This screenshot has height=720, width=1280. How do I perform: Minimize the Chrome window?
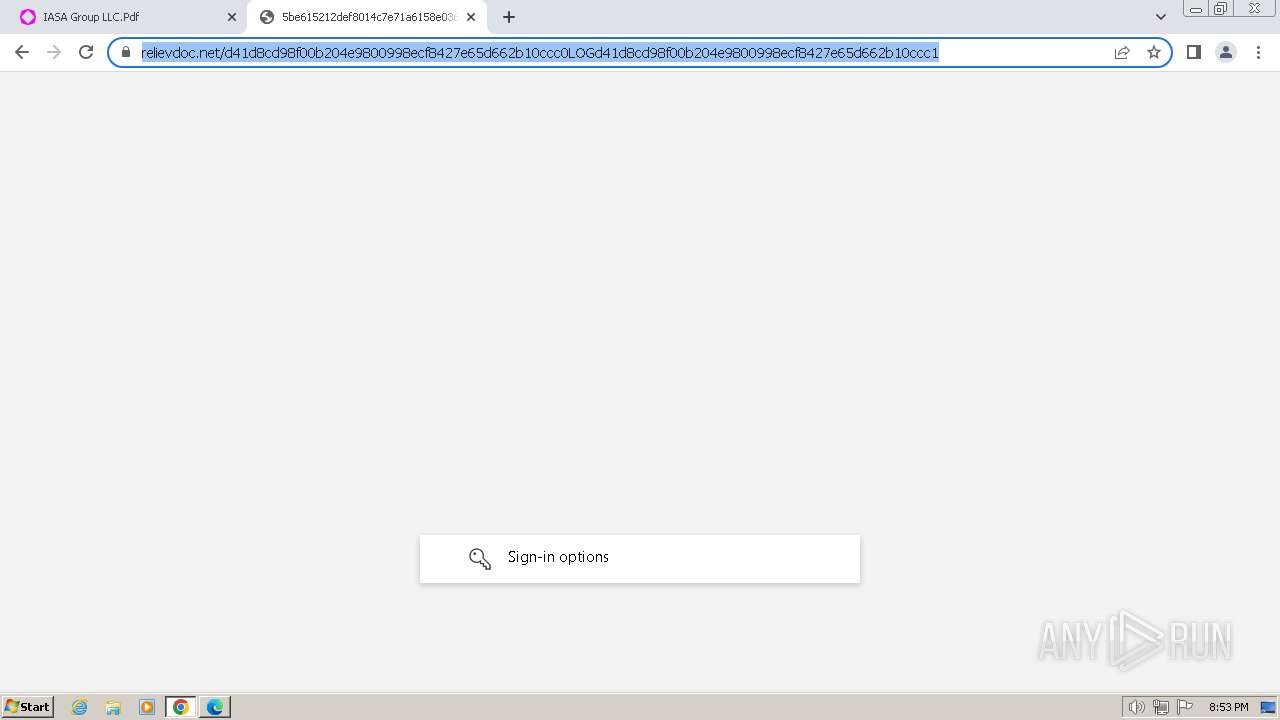pos(1195,9)
